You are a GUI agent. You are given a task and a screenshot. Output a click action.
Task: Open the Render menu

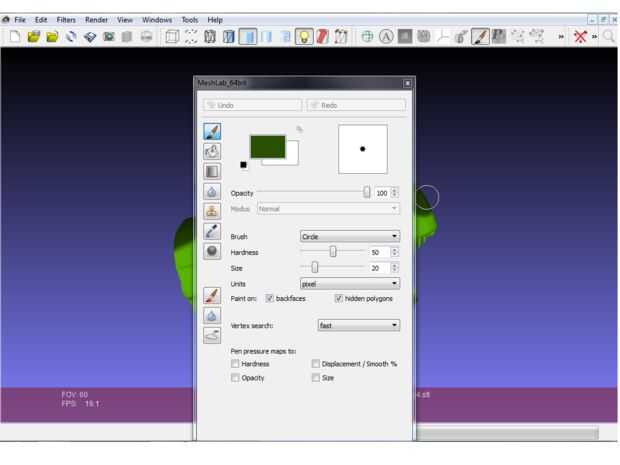point(96,20)
